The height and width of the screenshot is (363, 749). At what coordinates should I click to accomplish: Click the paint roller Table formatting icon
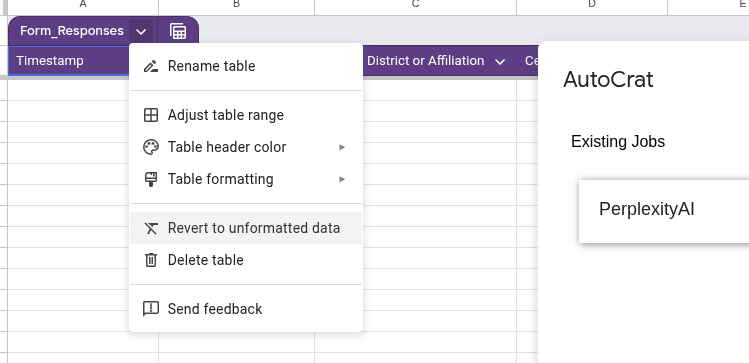click(151, 179)
